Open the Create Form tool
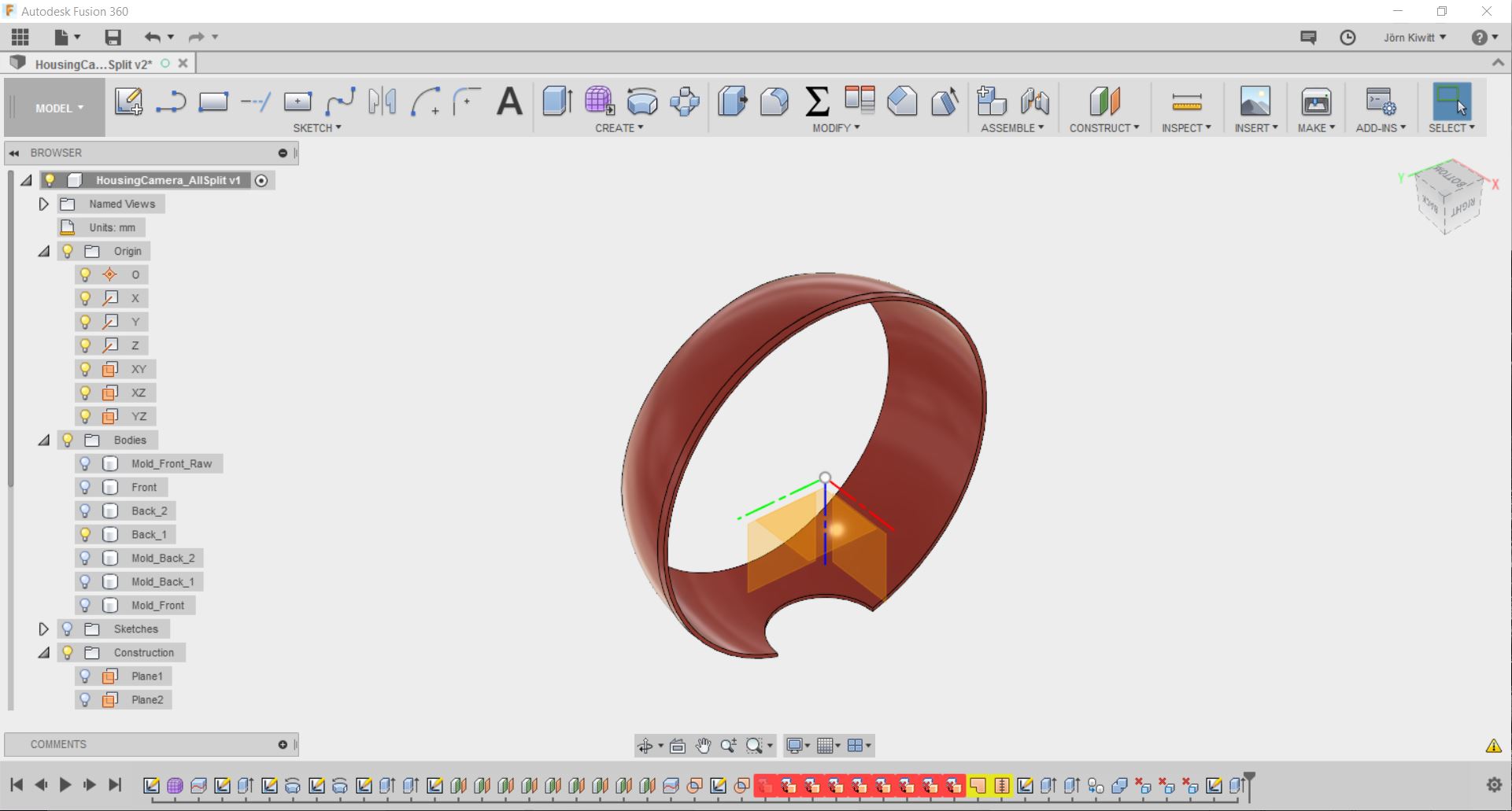 (600, 101)
